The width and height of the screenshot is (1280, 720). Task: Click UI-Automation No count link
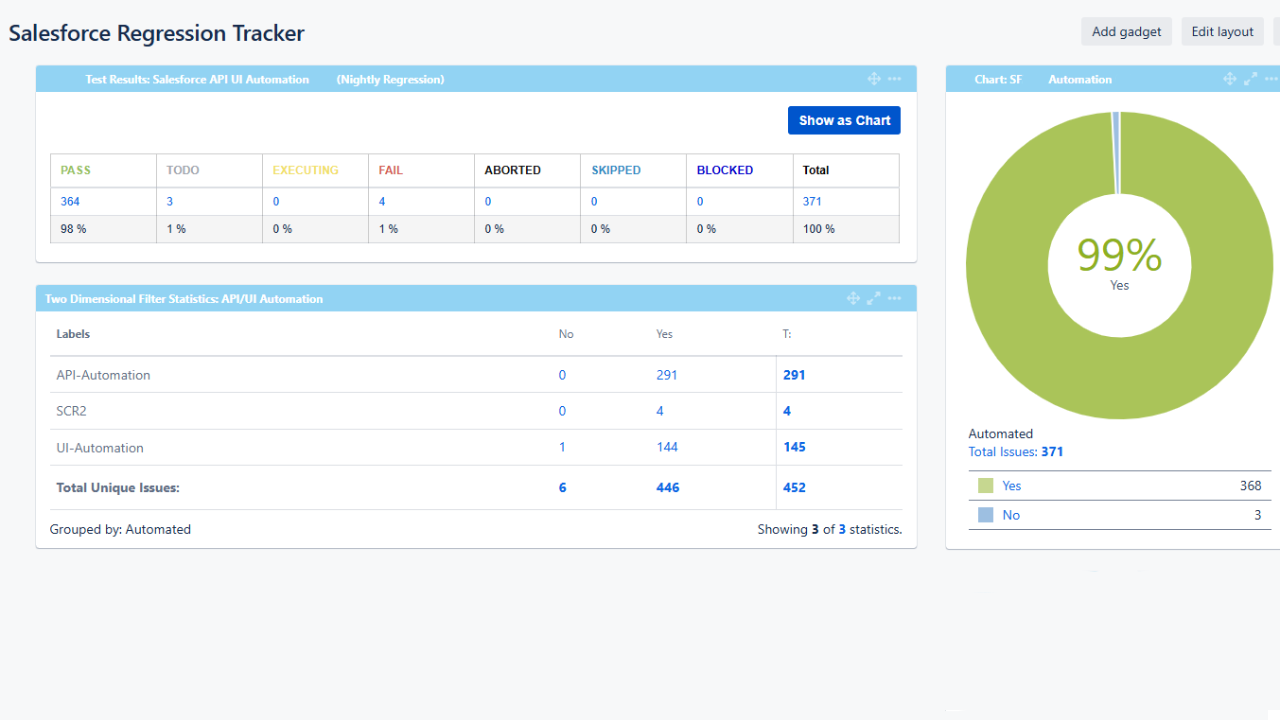(562, 447)
